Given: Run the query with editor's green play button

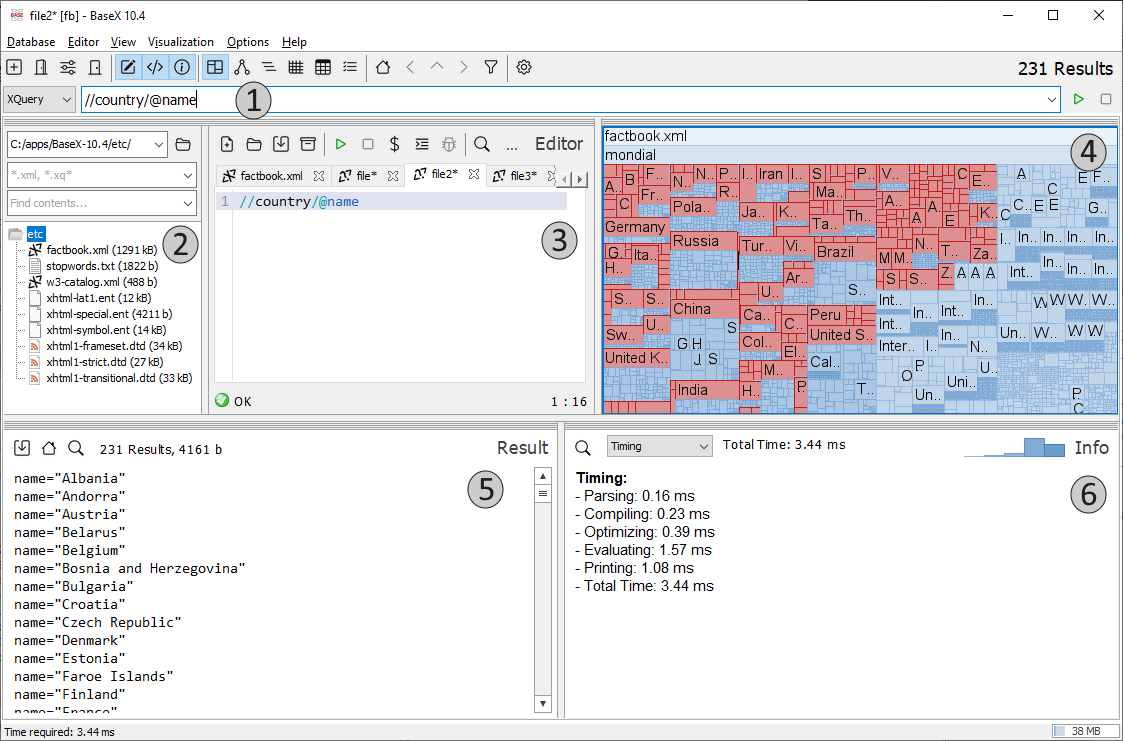Looking at the screenshot, I should tap(341, 144).
